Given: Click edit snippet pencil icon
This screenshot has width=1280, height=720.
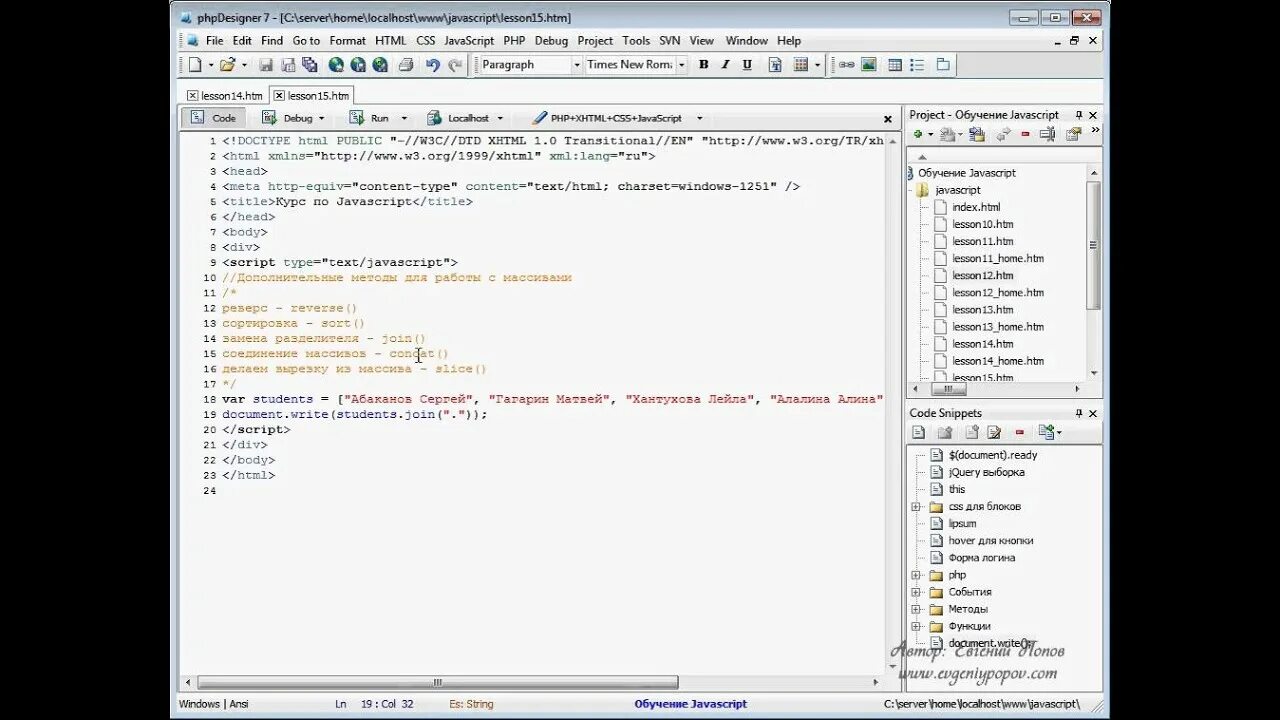Looking at the screenshot, I should (x=994, y=433).
